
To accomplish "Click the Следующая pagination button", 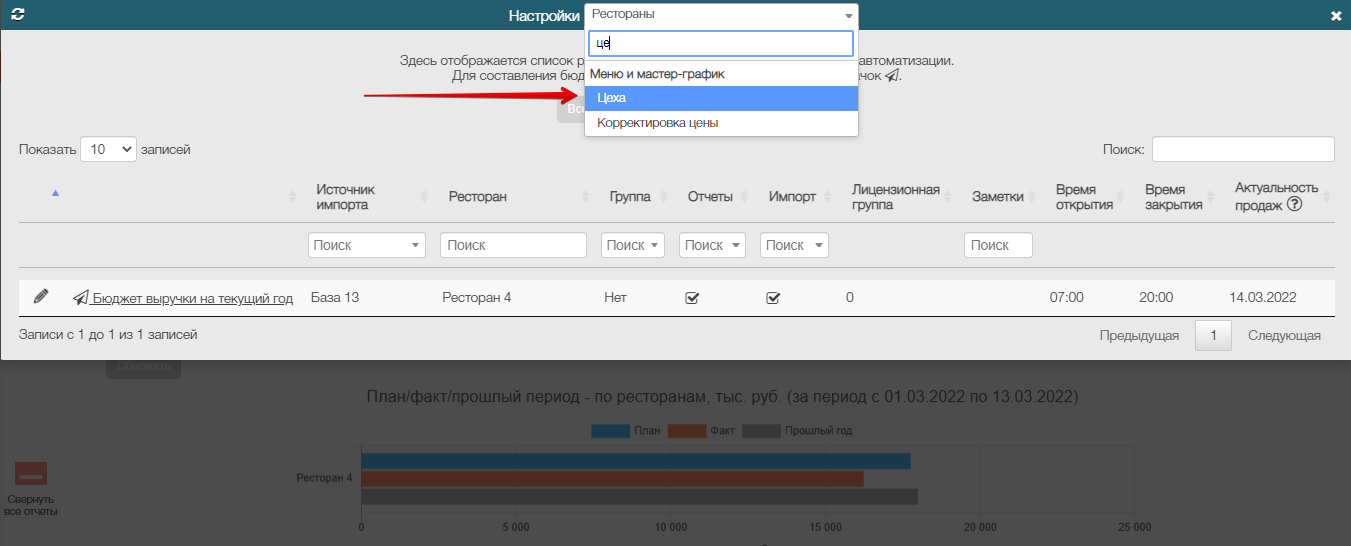I will (1284, 335).
